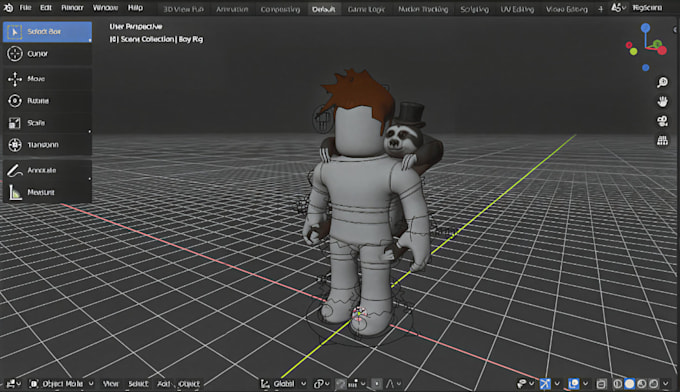Switch to the Video Editing workspace tab
680x392 pixels.
point(566,9)
